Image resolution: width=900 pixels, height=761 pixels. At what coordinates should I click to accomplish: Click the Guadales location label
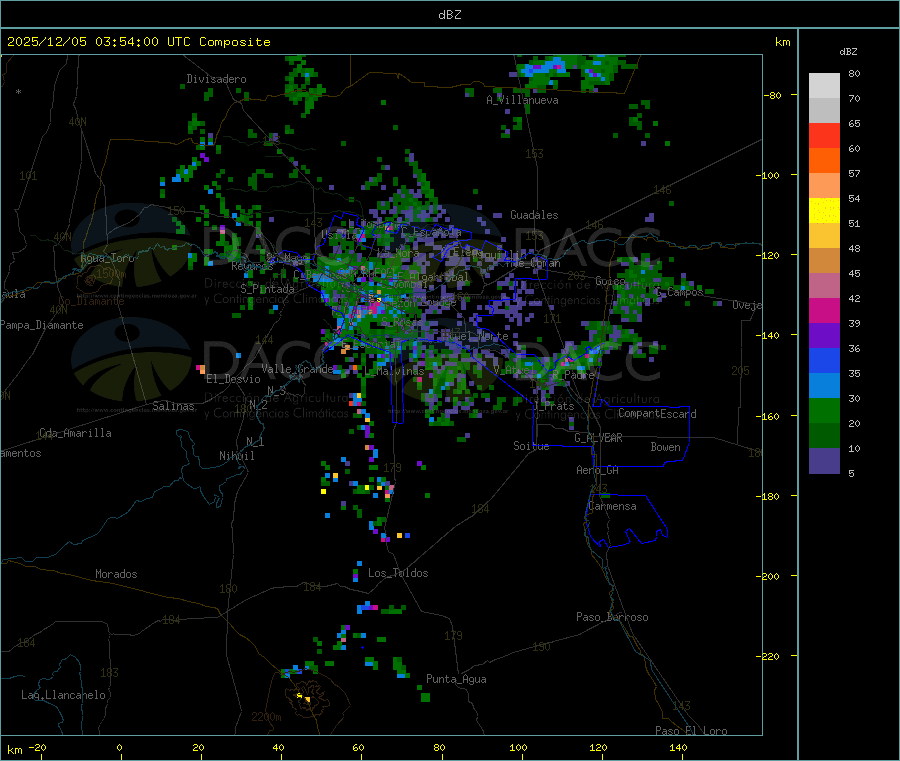click(x=534, y=215)
